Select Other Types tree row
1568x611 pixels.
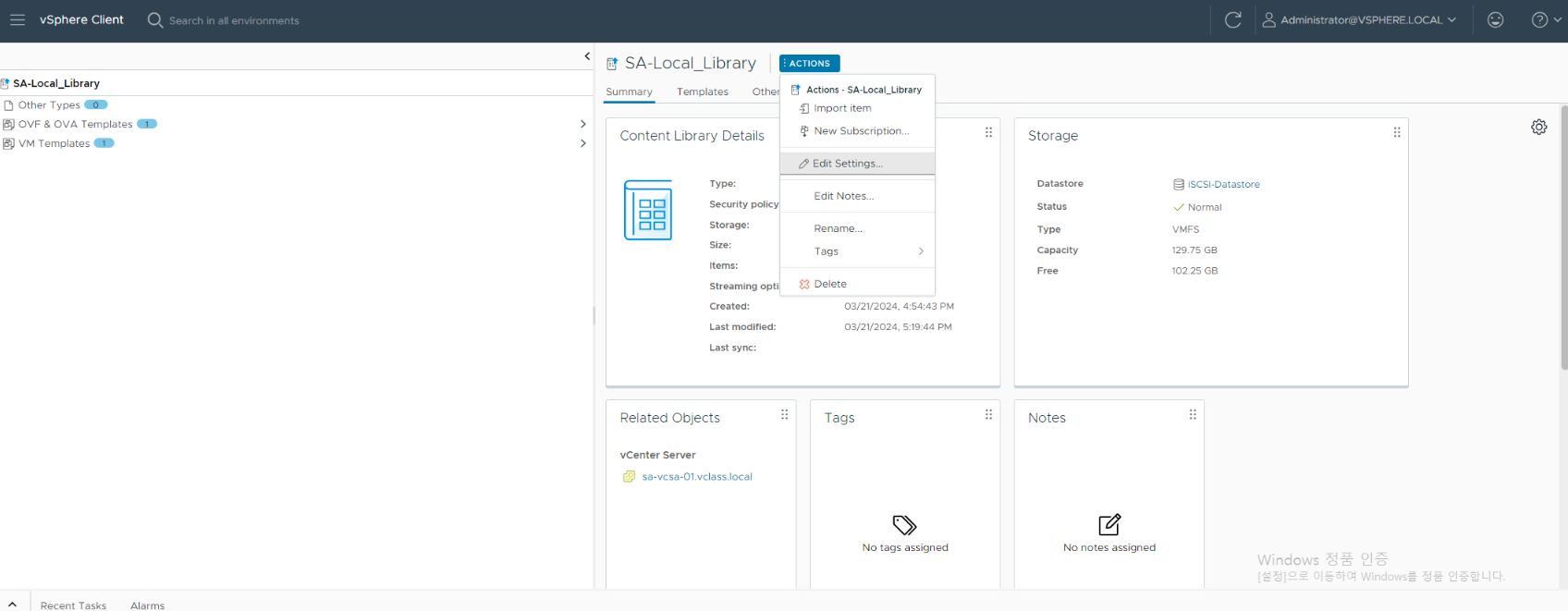point(296,105)
